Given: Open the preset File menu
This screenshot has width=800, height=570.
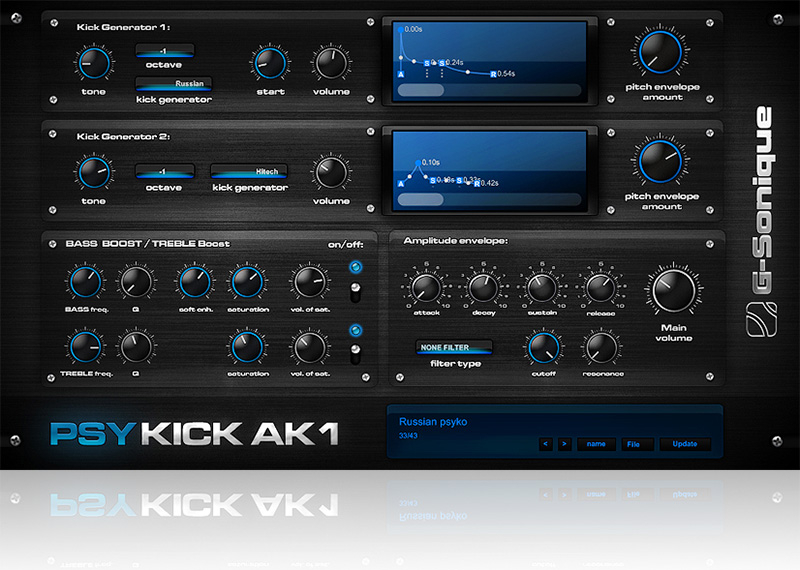Looking at the screenshot, I should (635, 443).
